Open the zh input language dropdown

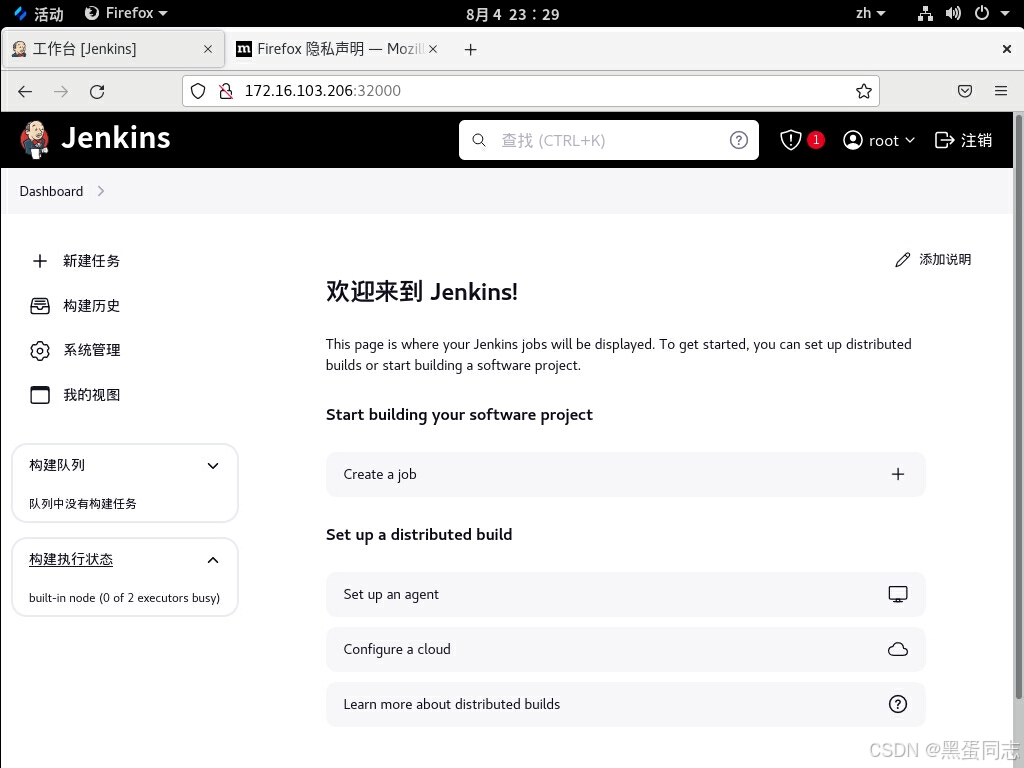871,13
